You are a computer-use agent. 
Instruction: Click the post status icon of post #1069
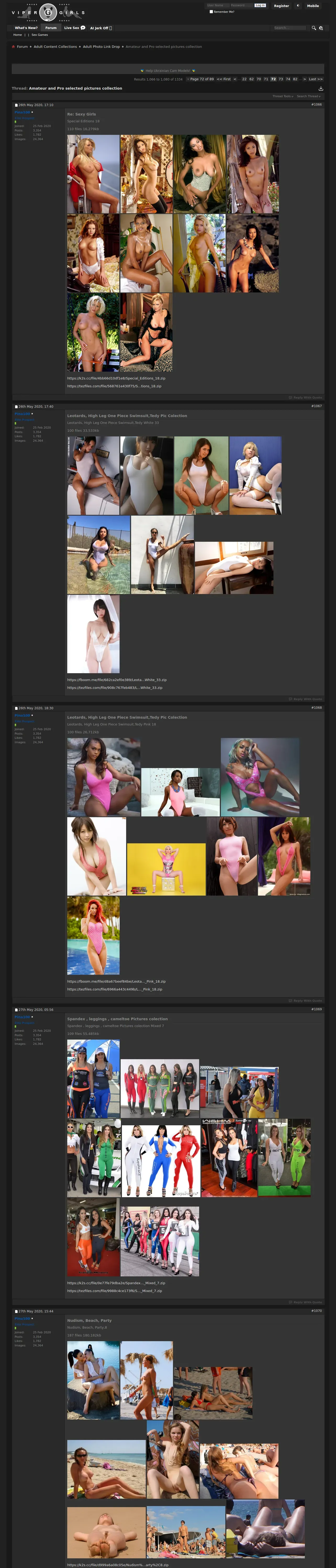click(x=16, y=1009)
